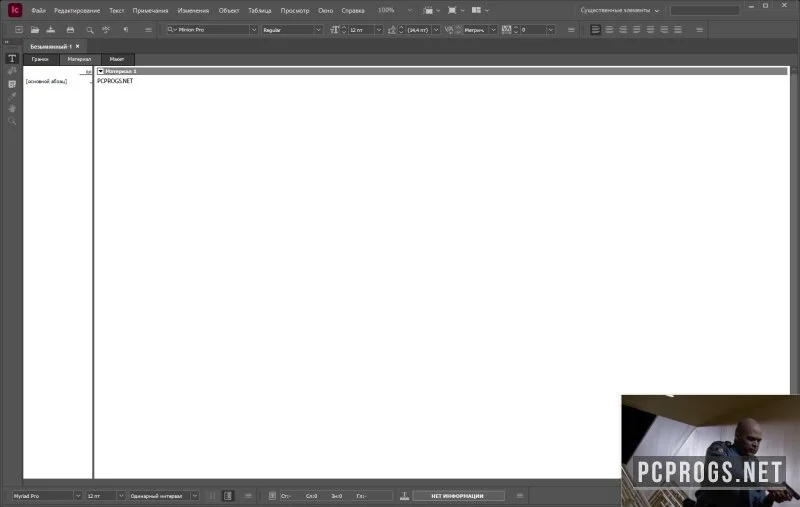Viewport: 800px width, 507px height.
Task: Open the Файл menu
Action: coord(38,10)
